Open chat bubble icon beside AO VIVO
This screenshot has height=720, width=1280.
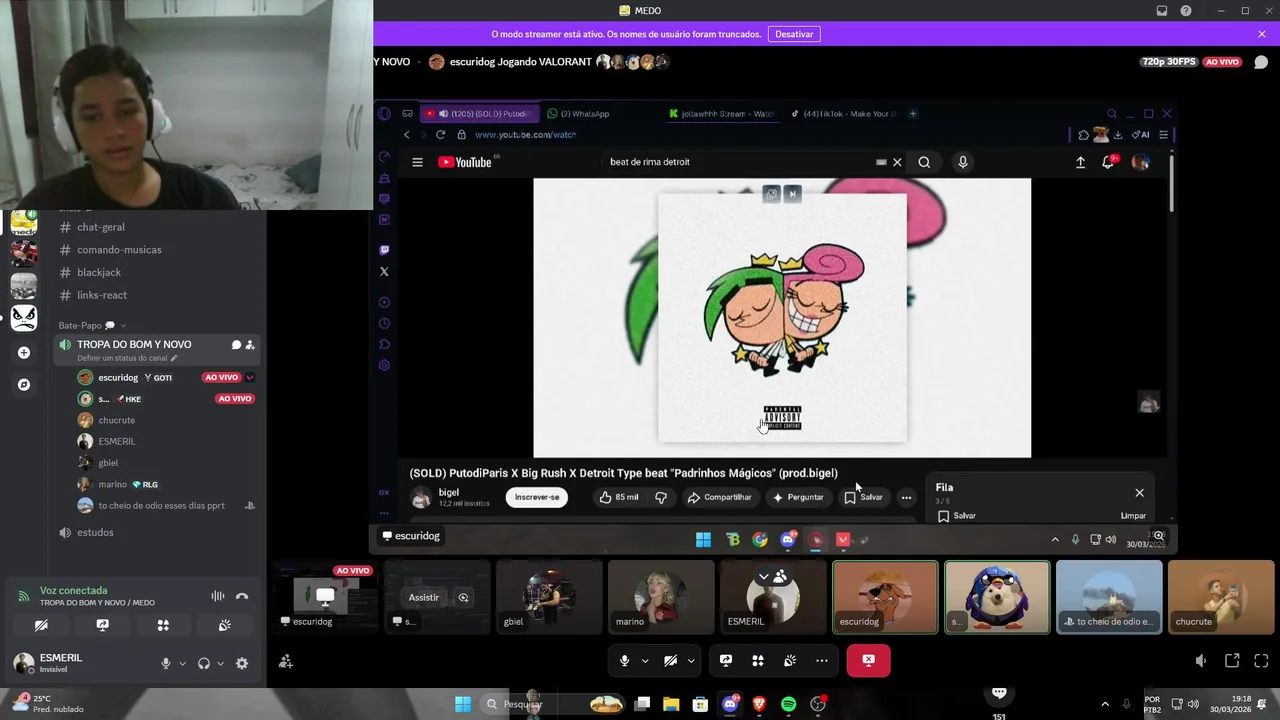pos(1260,62)
